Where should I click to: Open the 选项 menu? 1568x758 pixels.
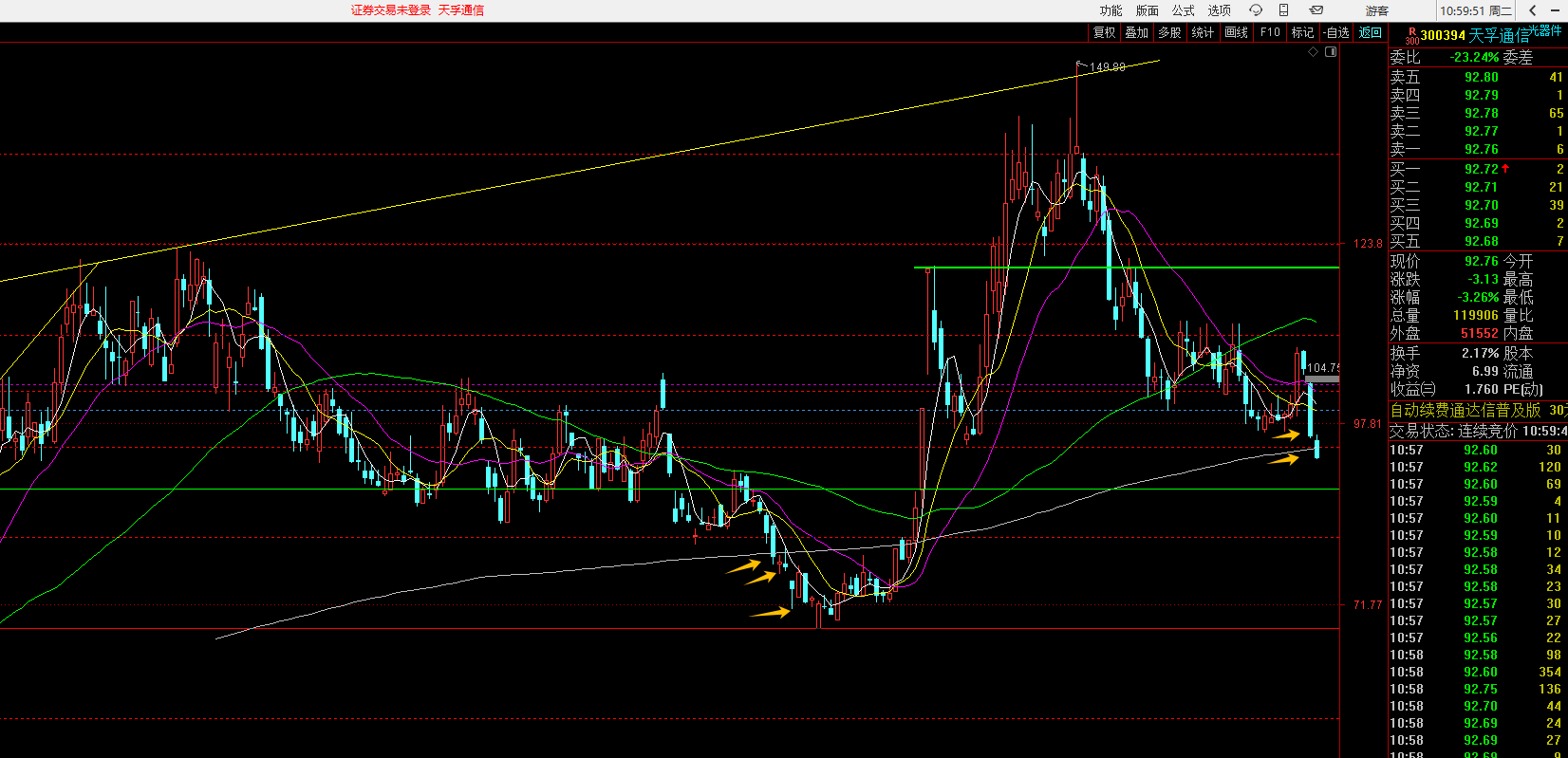1219,10
